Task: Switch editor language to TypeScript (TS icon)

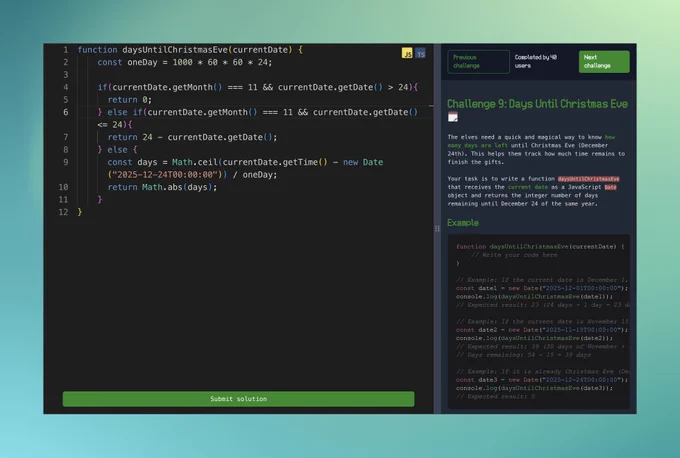Action: click(x=420, y=53)
